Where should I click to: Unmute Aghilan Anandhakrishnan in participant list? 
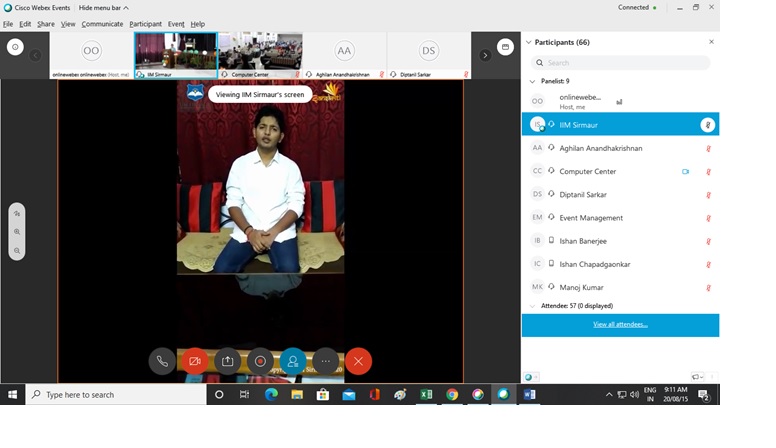point(708,149)
